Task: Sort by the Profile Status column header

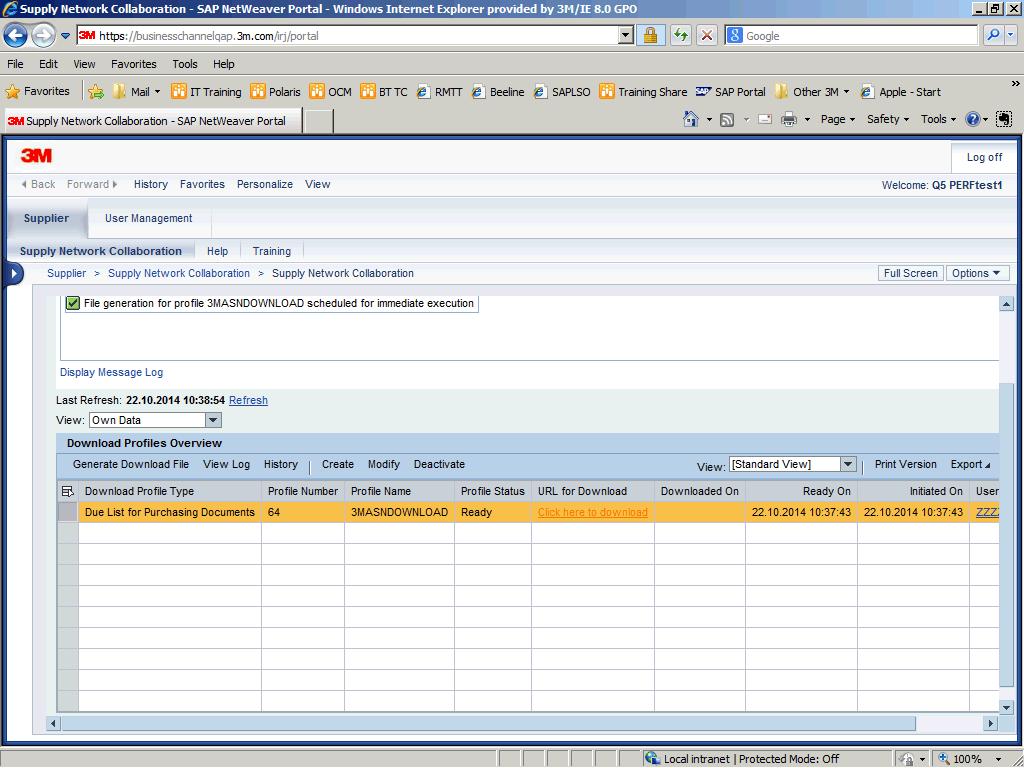Action: tap(492, 491)
